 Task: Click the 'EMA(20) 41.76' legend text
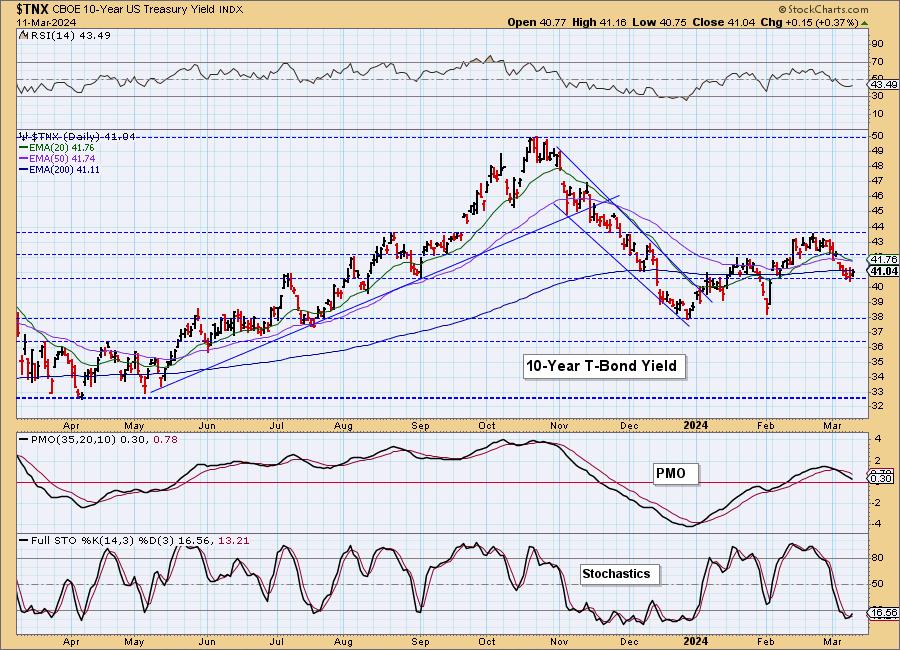pyautogui.click(x=61, y=148)
